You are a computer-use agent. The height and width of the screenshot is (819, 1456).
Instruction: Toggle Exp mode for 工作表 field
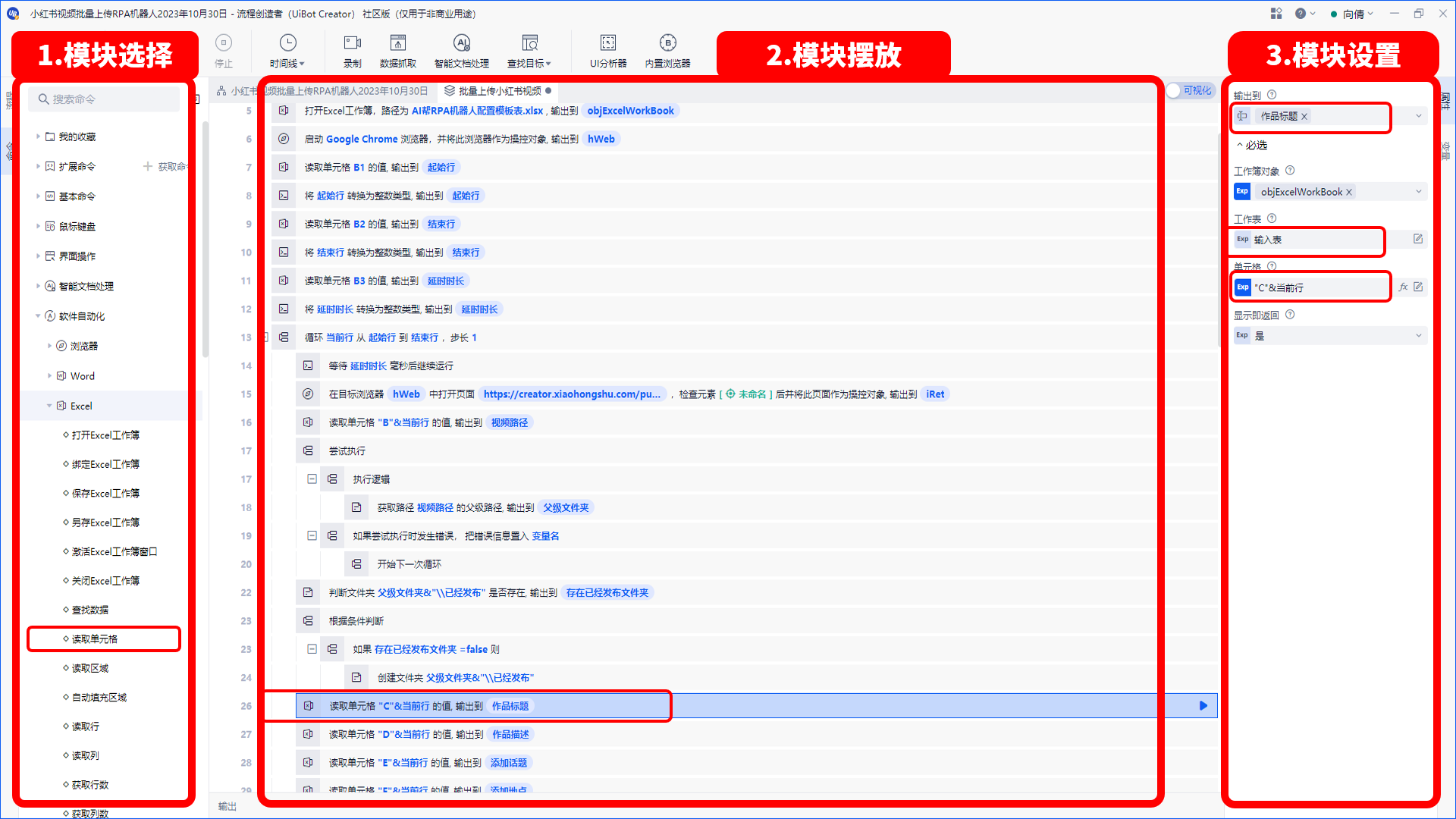click(1242, 240)
